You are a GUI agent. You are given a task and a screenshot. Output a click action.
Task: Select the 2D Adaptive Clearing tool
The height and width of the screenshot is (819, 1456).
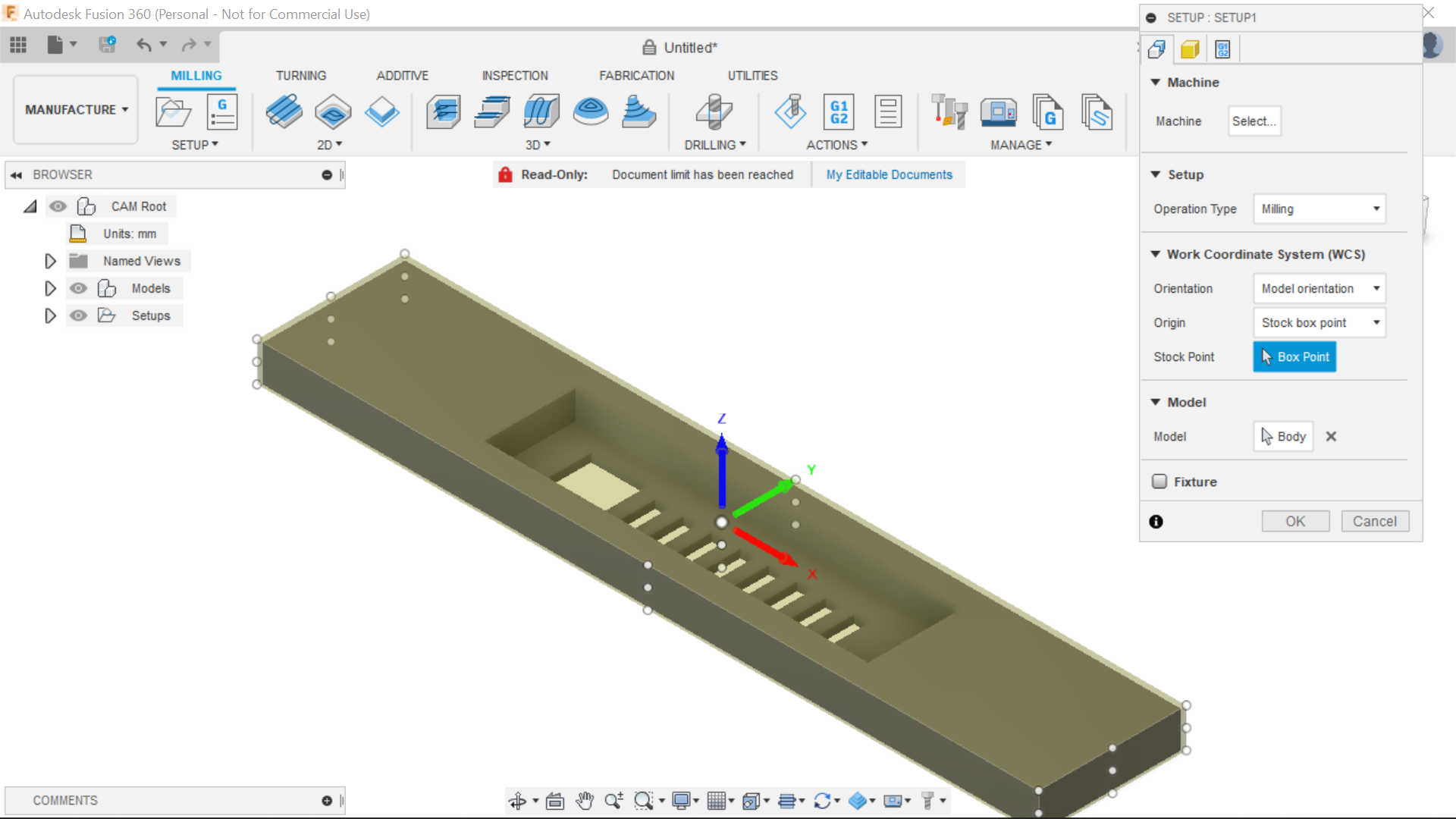[x=284, y=111]
